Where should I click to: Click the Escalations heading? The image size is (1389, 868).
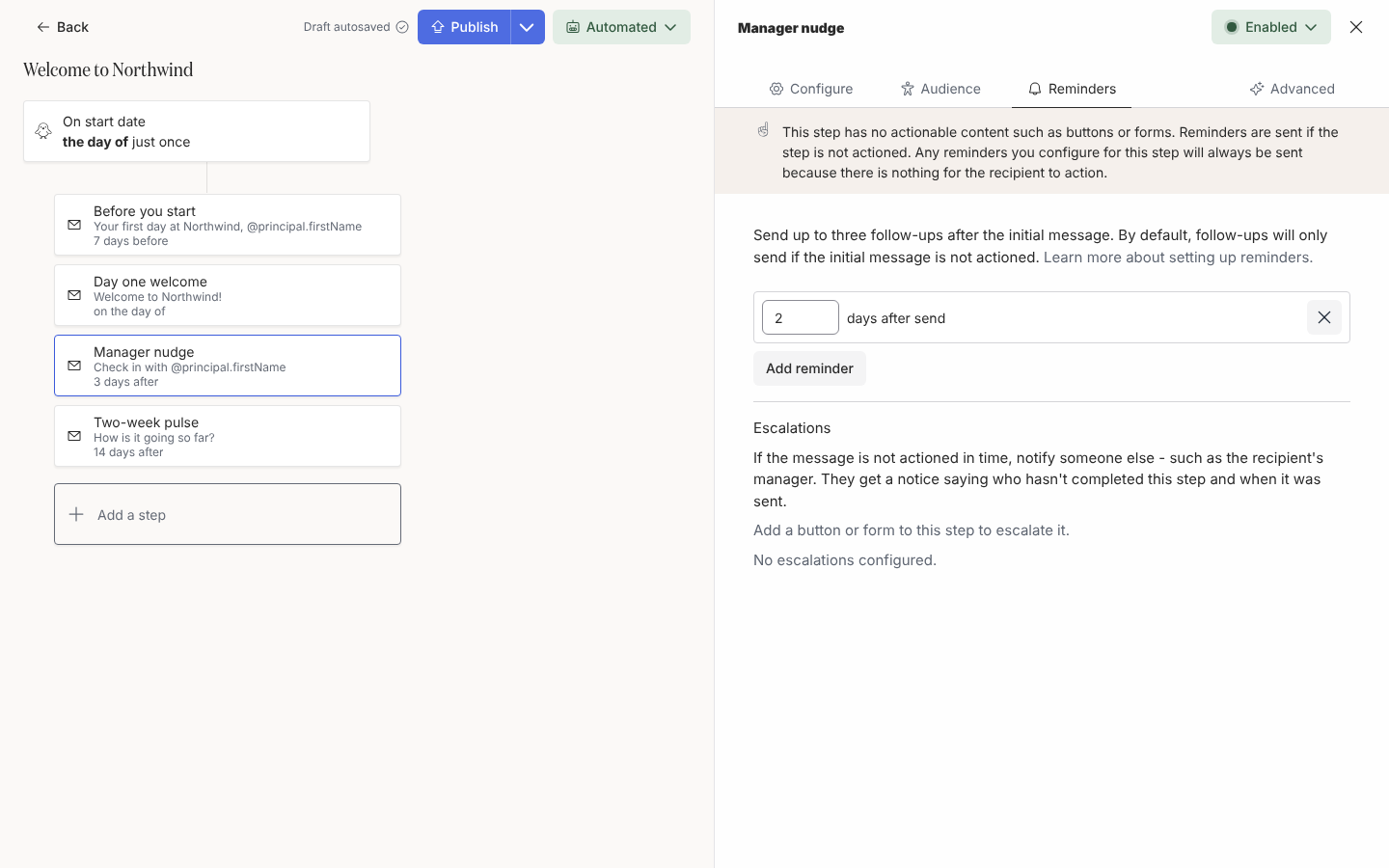coord(792,428)
